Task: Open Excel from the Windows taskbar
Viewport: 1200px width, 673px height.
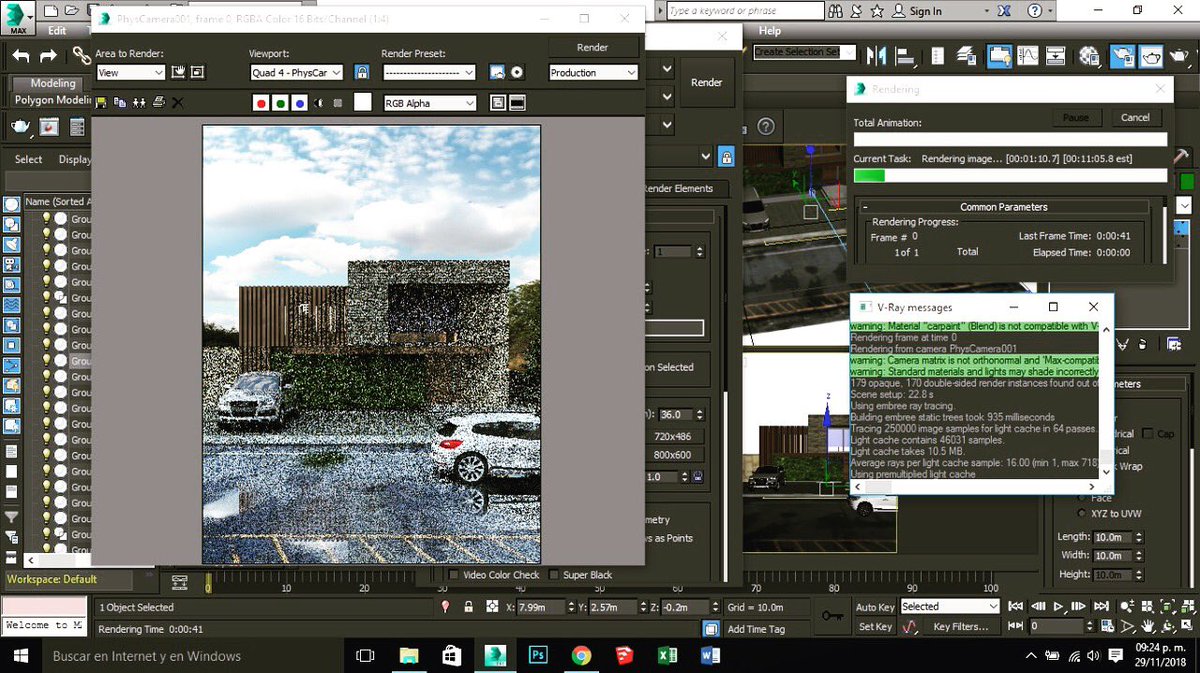Action: pyautogui.click(x=667, y=656)
